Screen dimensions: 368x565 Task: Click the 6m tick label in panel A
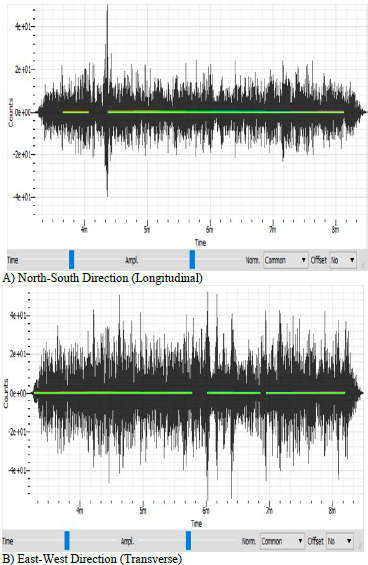click(209, 230)
